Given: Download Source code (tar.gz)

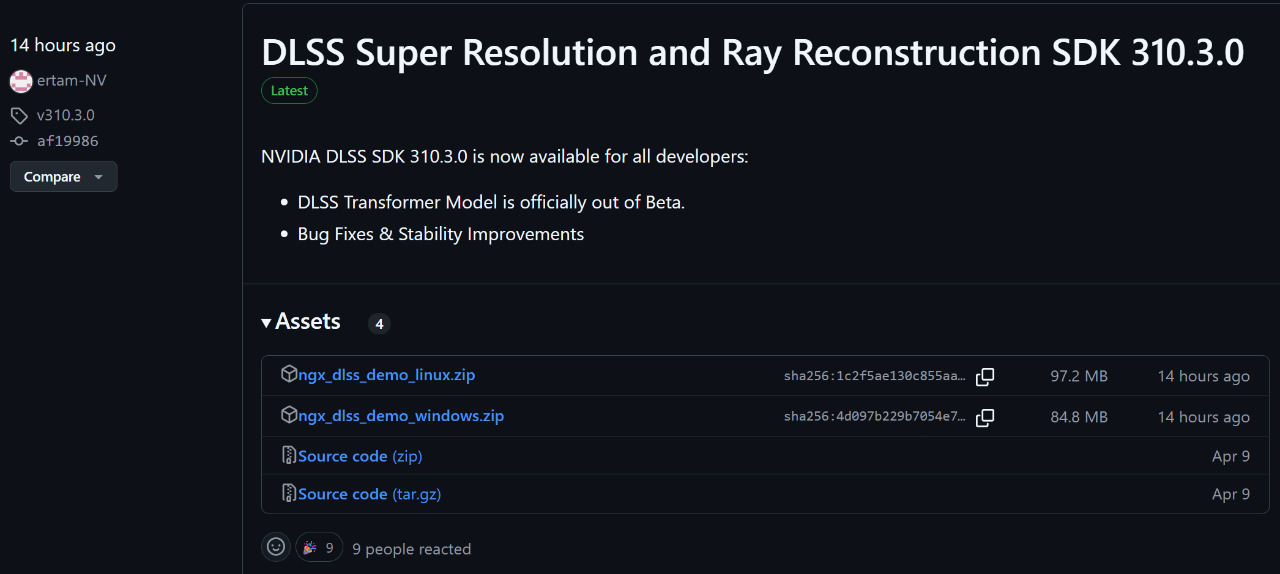Looking at the screenshot, I should 370,494.
